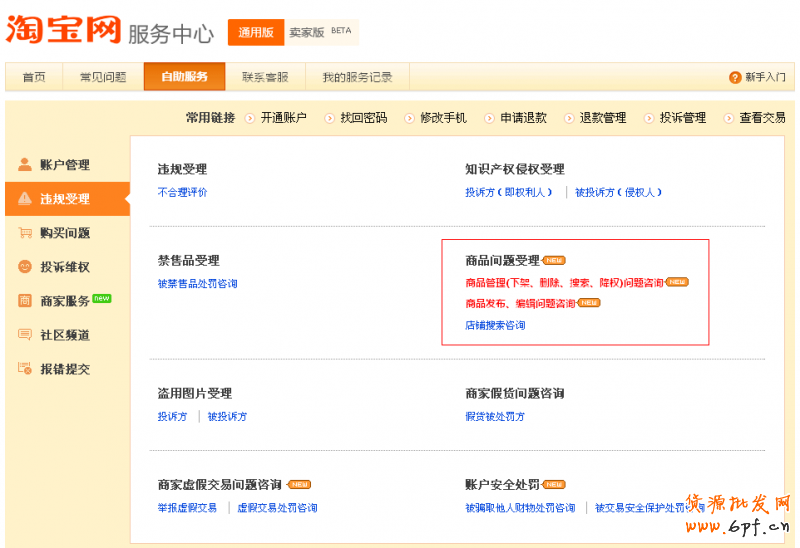Open the 查看交易 quick link
The image size is (800, 548).
pos(763,118)
